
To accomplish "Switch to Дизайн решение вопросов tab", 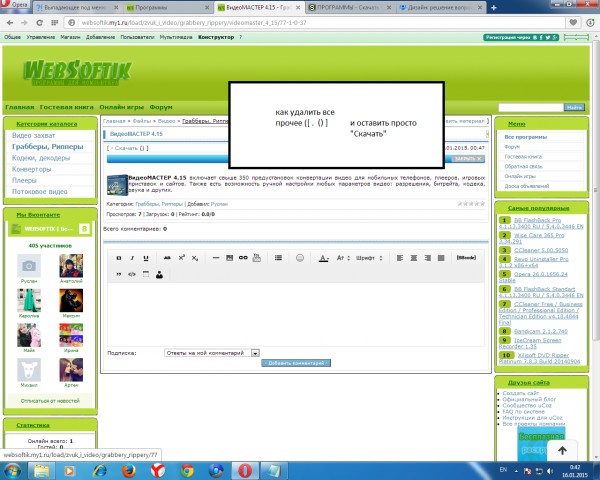I will (441, 7).
